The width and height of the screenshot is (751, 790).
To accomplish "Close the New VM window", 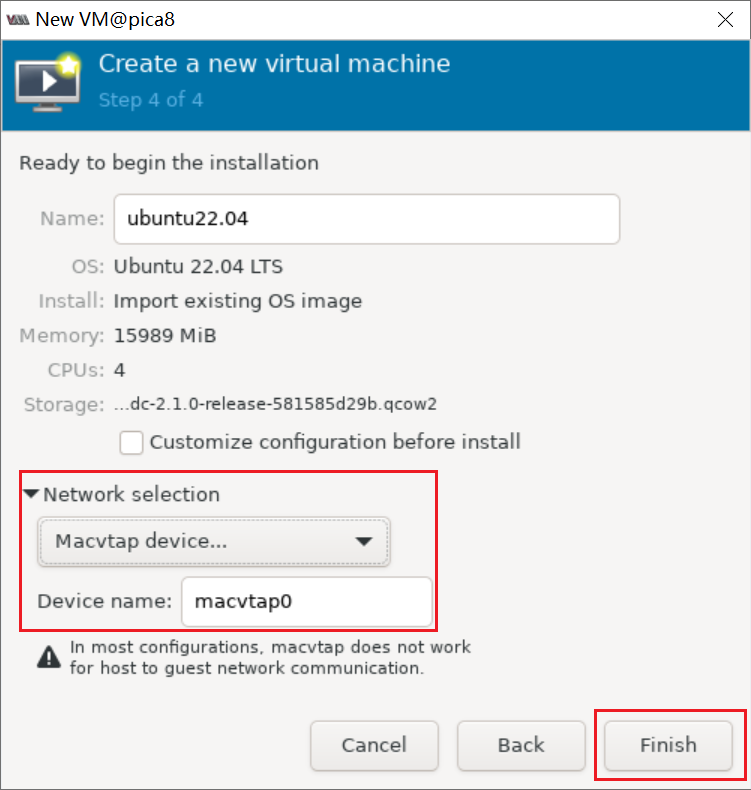I will tap(724, 19).
